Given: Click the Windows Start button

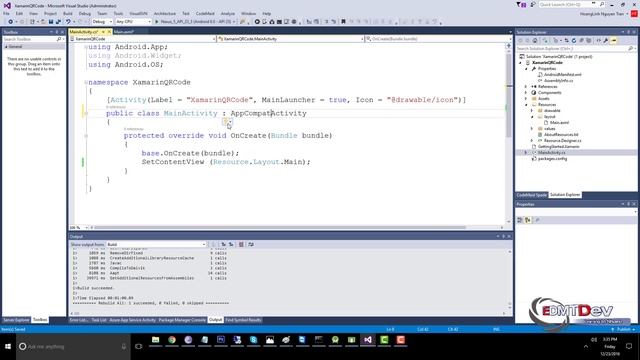Looking at the screenshot, I should [x=8, y=347].
